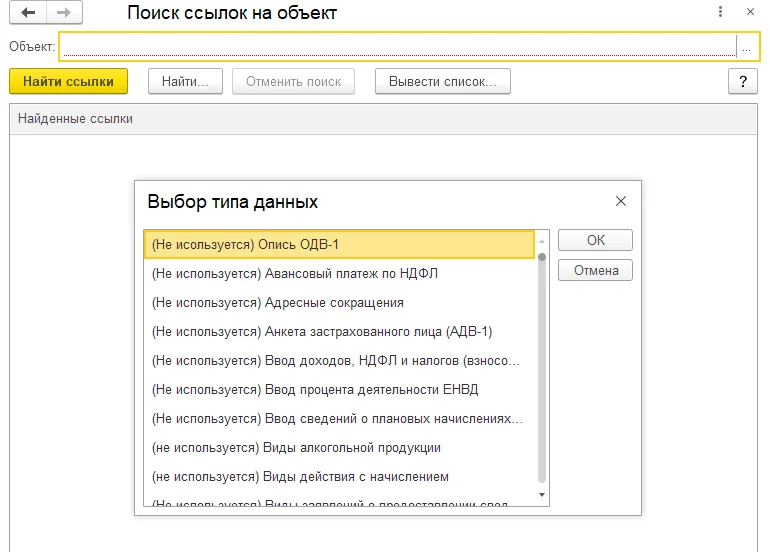
Task: Click the Найти ссылки button
Action: pyautogui.click(x=68, y=82)
